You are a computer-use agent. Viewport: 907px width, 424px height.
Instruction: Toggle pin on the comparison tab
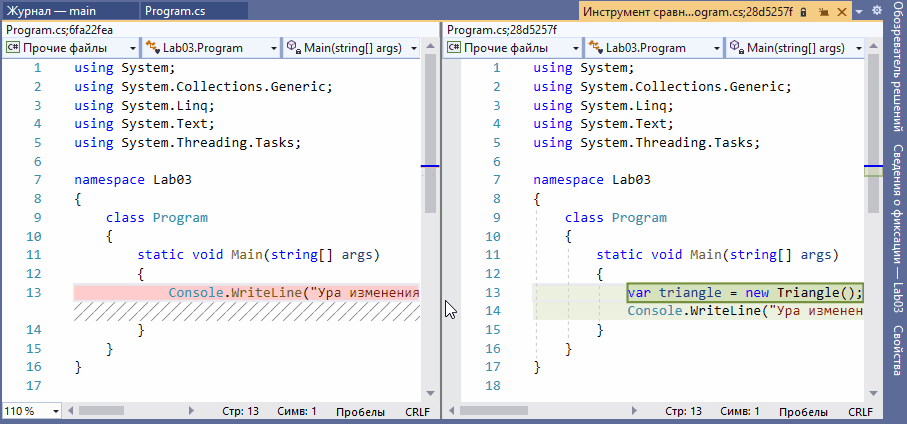point(824,12)
